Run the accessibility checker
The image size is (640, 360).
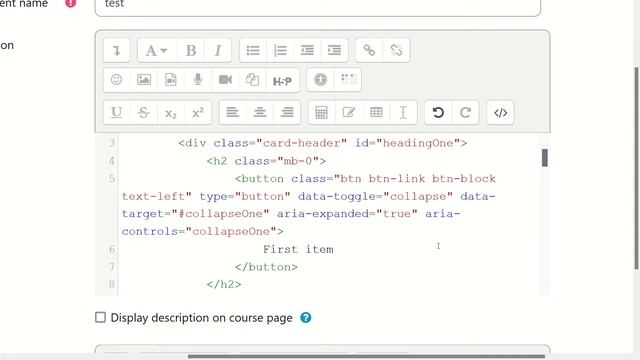coord(320,80)
